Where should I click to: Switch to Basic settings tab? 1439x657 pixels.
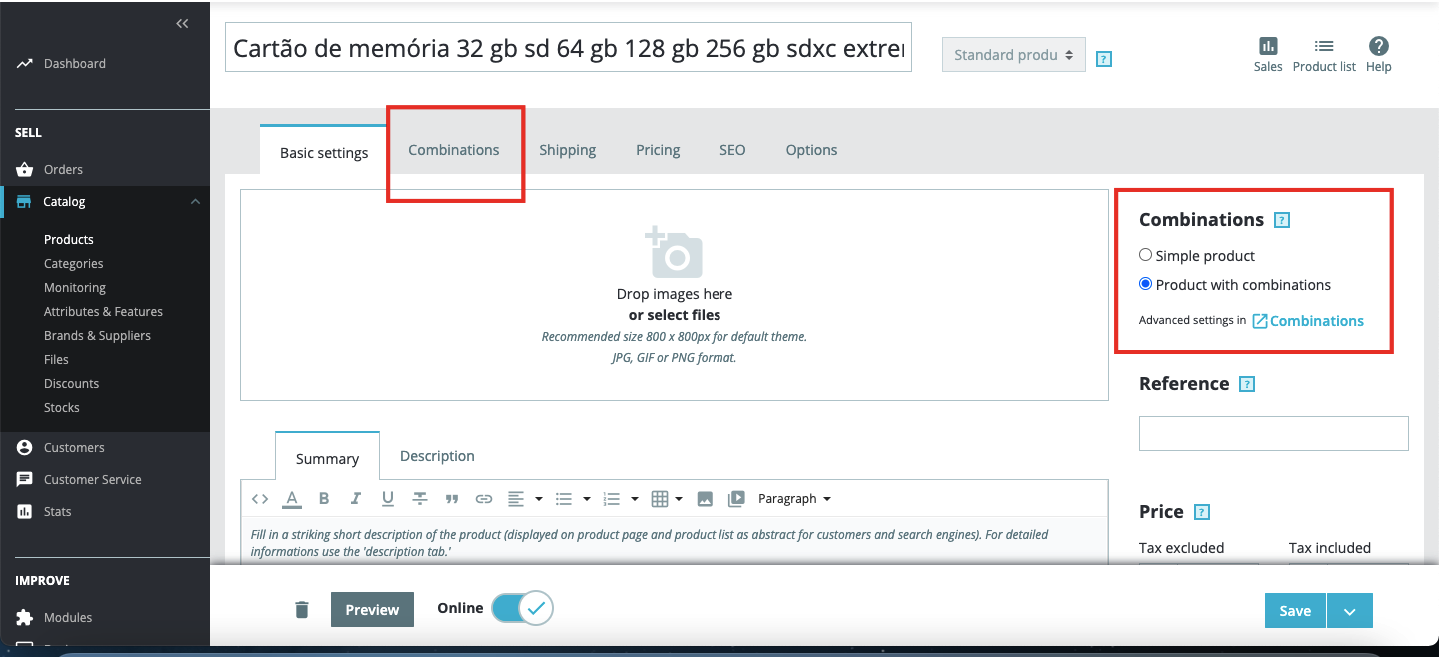tap(324, 153)
